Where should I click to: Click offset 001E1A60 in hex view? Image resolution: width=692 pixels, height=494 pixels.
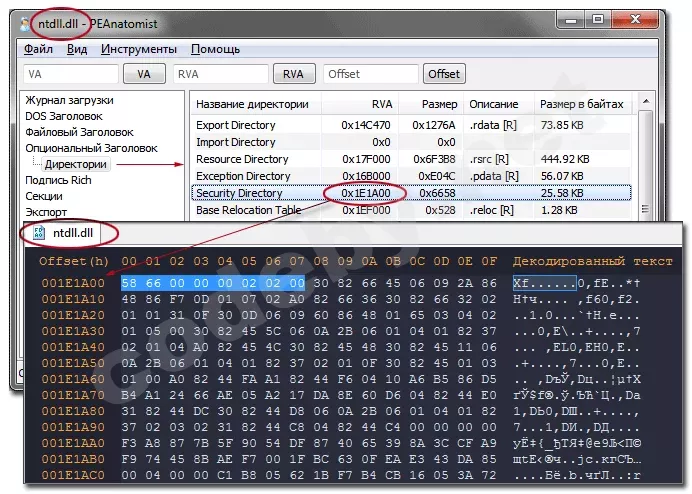(x=73, y=379)
